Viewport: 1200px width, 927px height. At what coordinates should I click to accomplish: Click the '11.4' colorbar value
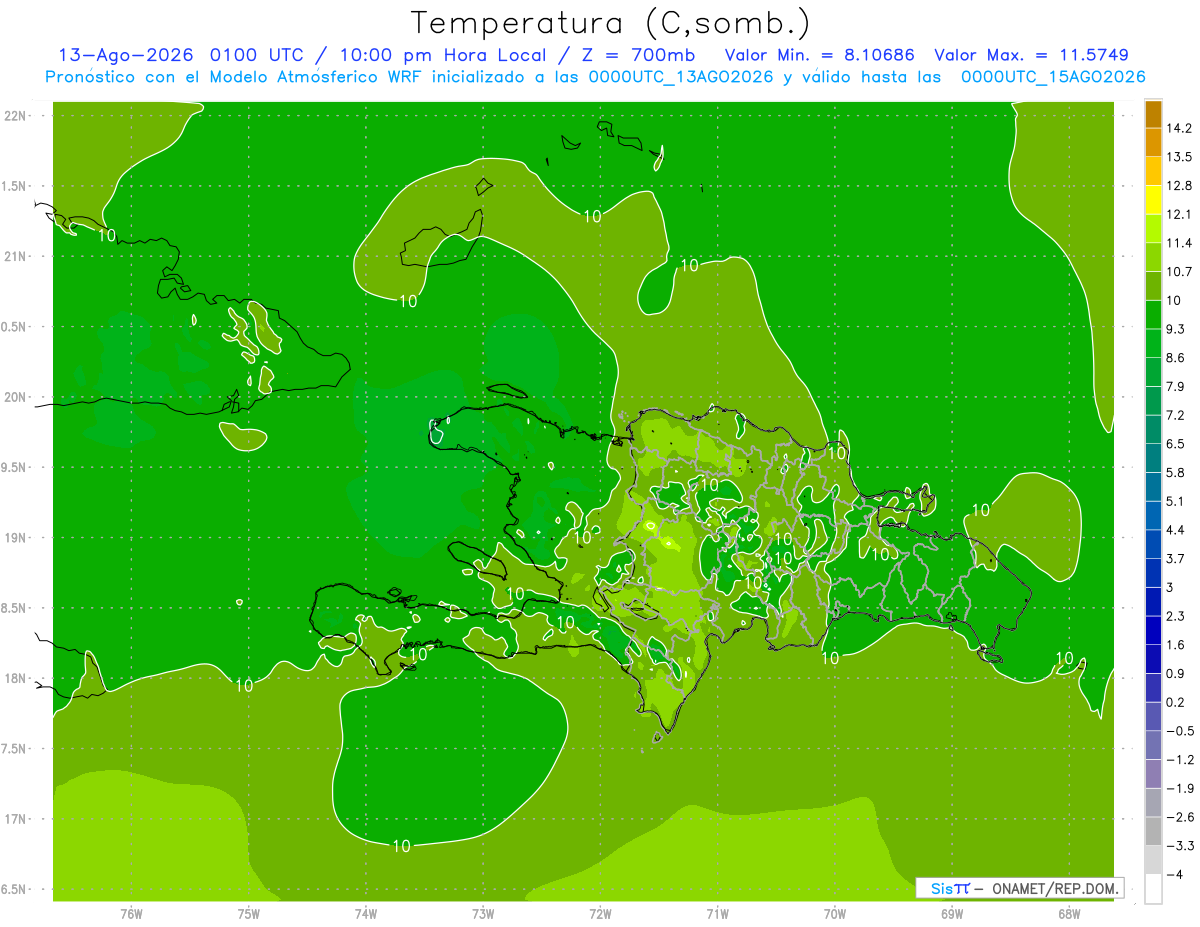pyautogui.click(x=1180, y=243)
